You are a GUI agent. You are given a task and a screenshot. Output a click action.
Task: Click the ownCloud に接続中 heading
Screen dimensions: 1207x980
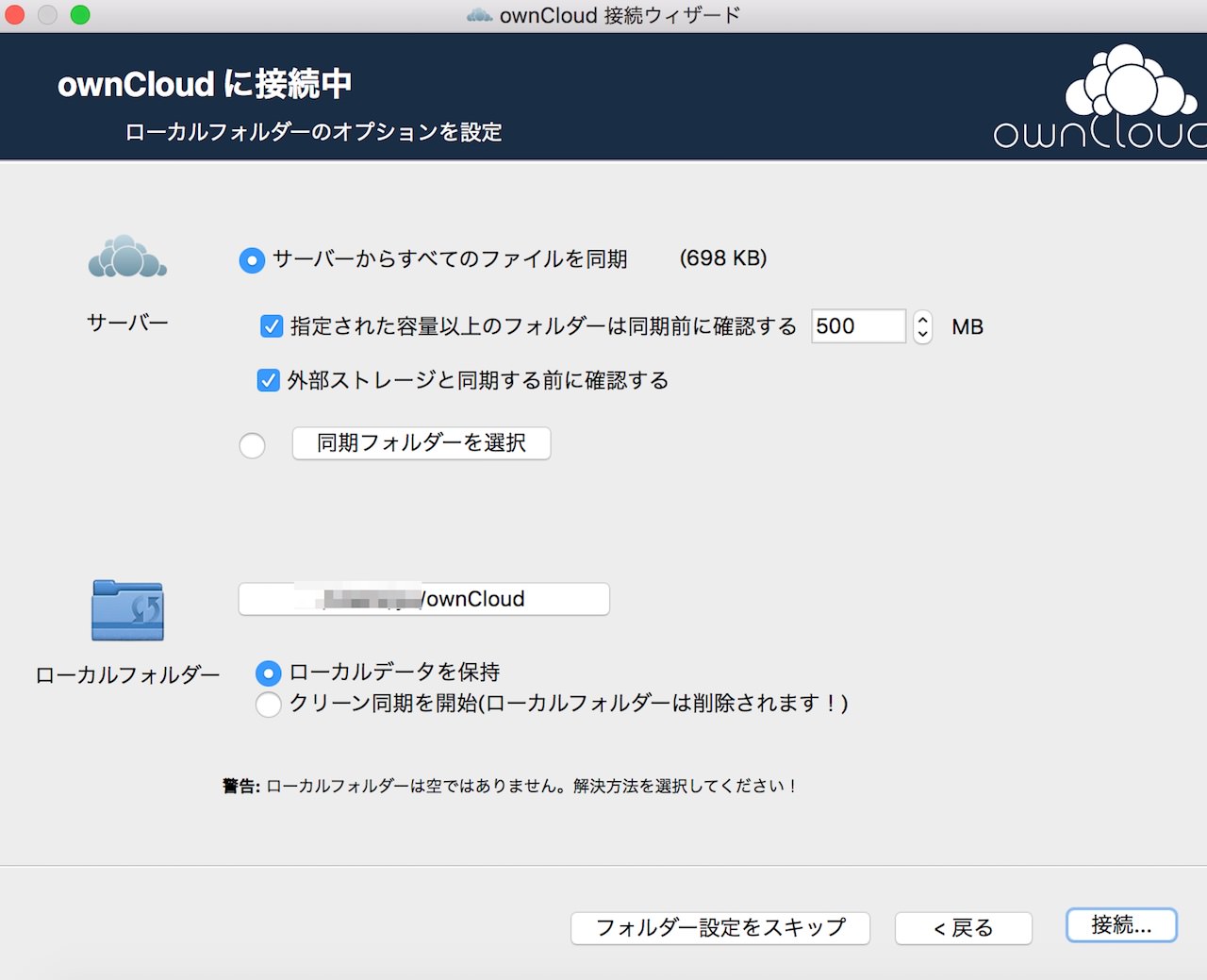205,84
